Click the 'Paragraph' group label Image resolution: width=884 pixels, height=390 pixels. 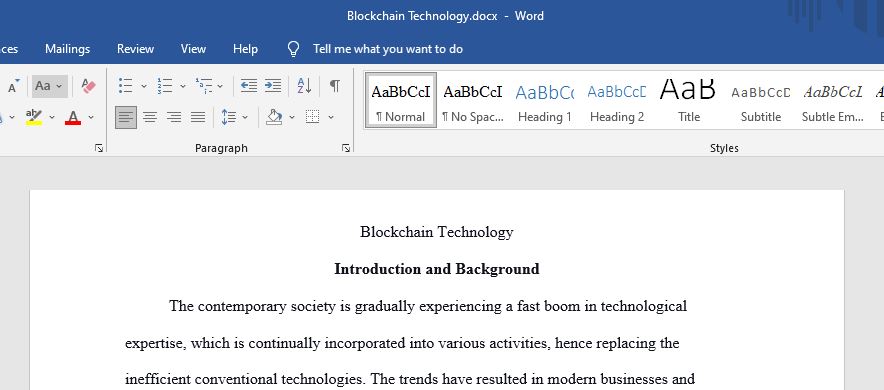221,148
